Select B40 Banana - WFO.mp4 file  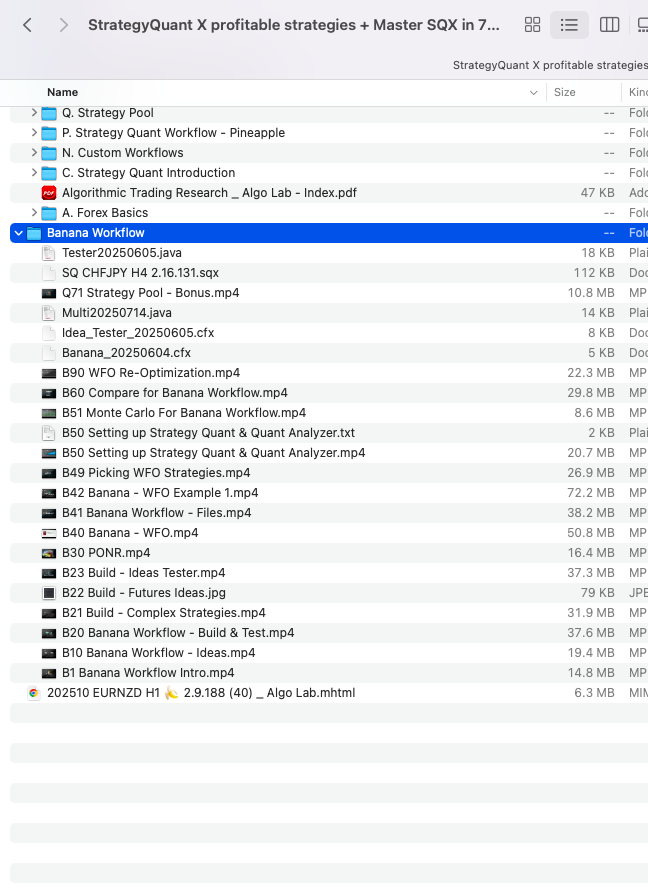tap(130, 533)
